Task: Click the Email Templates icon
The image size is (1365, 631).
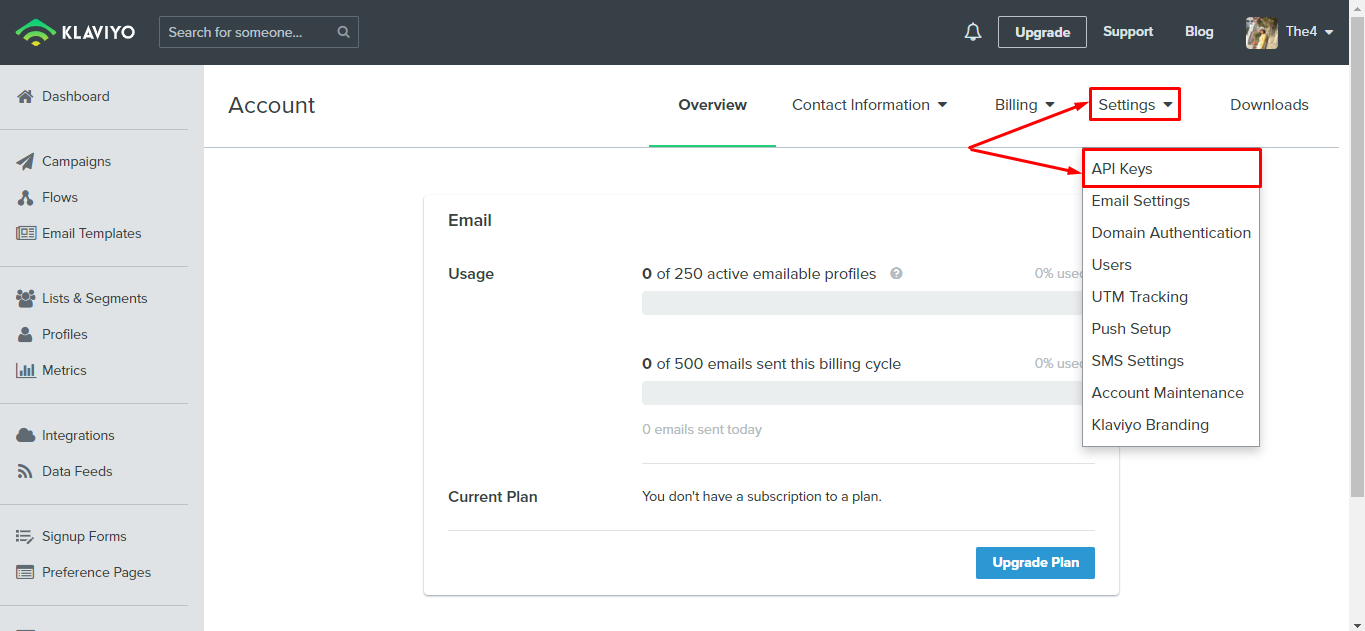Action: 26,234
